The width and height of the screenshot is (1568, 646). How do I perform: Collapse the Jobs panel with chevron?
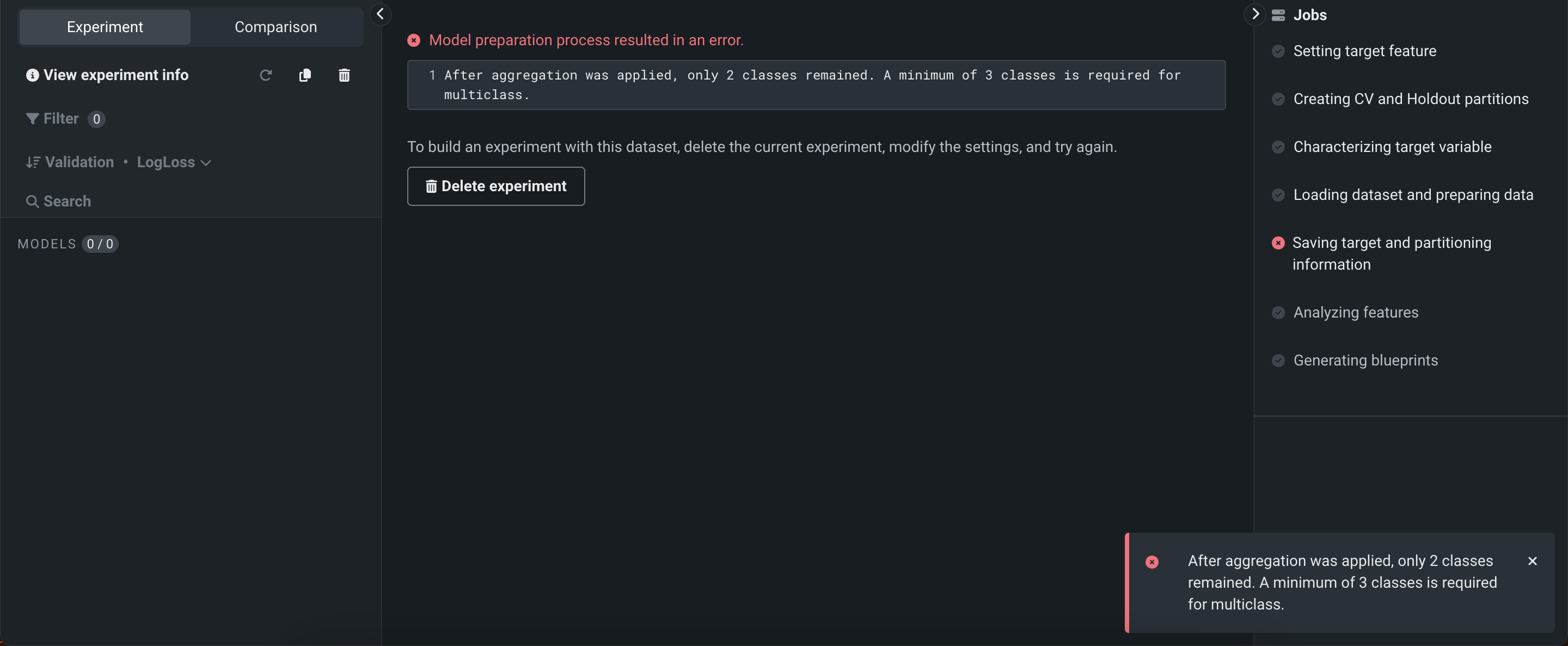point(1254,14)
